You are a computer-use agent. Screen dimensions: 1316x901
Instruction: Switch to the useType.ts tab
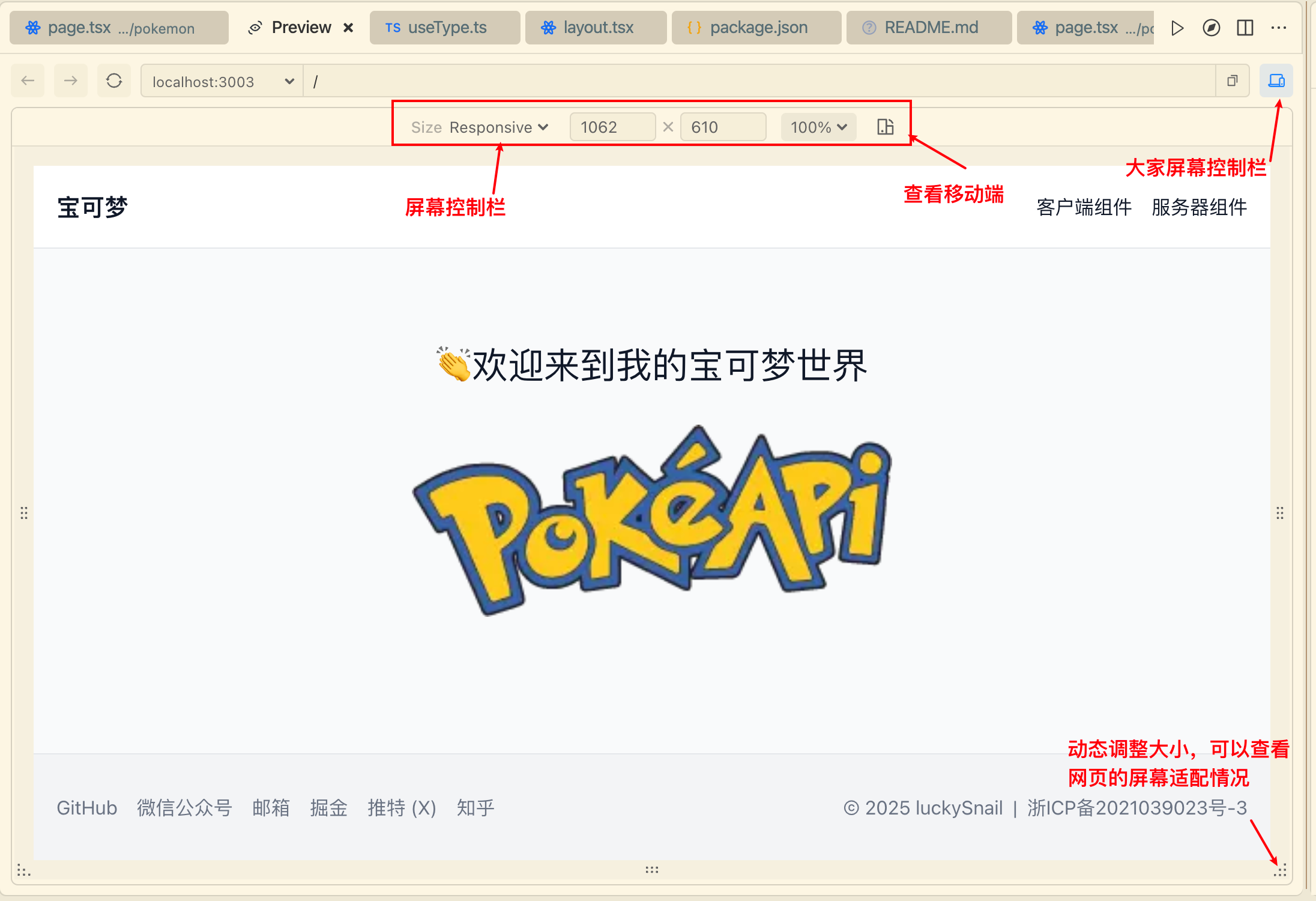[444, 28]
